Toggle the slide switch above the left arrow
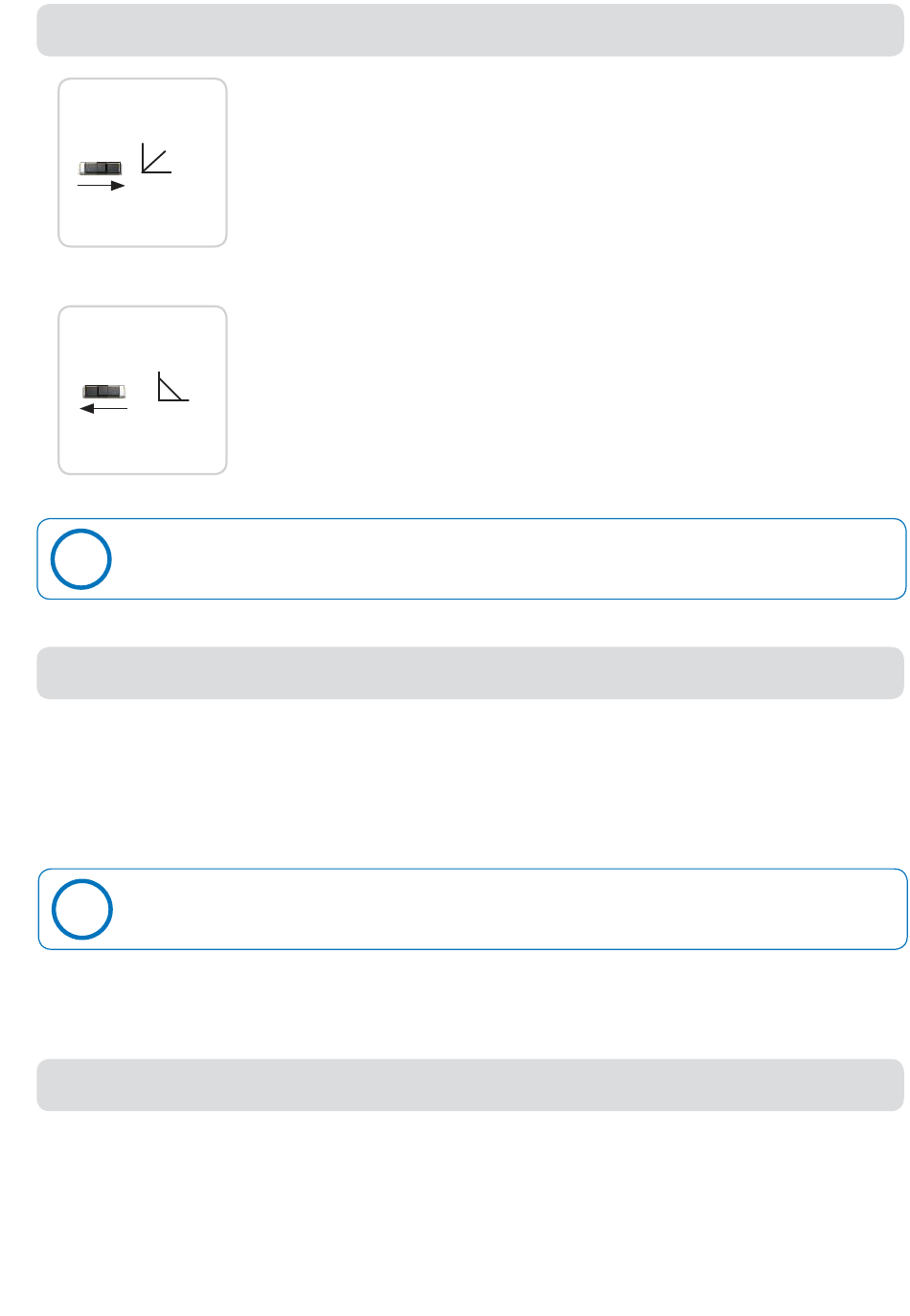The width and height of the screenshot is (910, 1316). (103, 392)
